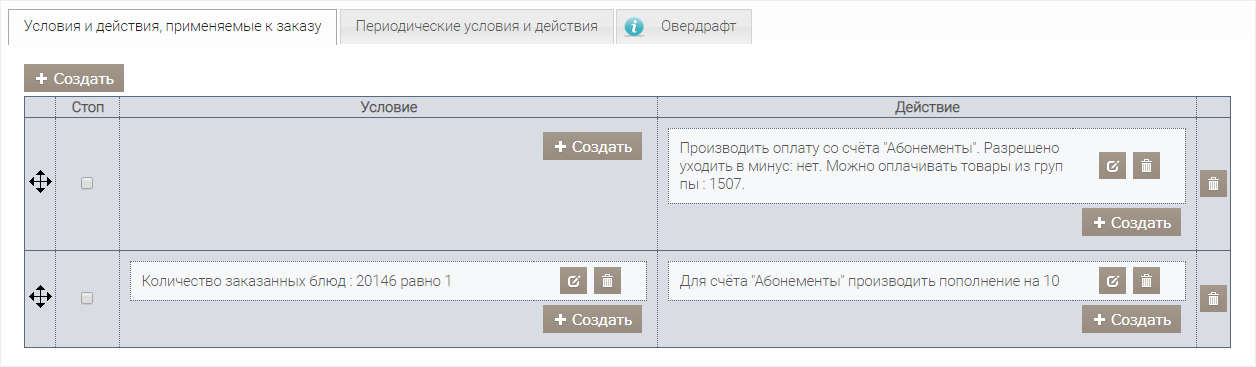Delete the "производить пополнение на 10" action
The image size is (1256, 367).
pyautogui.click(x=1146, y=281)
